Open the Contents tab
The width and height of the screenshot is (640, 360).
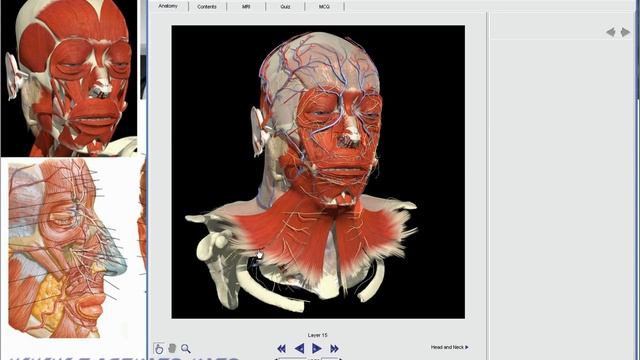coord(207,7)
